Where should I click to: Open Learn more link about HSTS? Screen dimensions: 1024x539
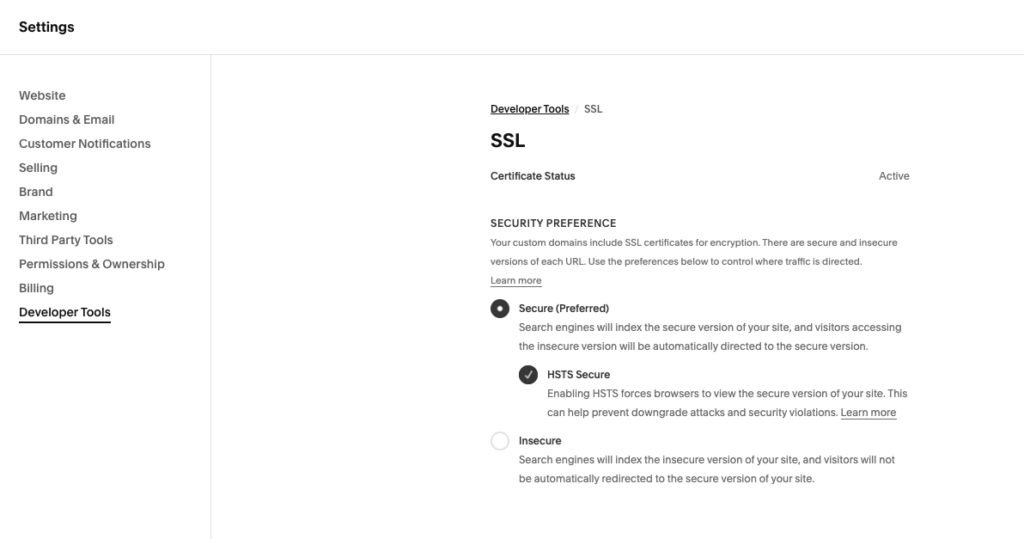tap(868, 412)
